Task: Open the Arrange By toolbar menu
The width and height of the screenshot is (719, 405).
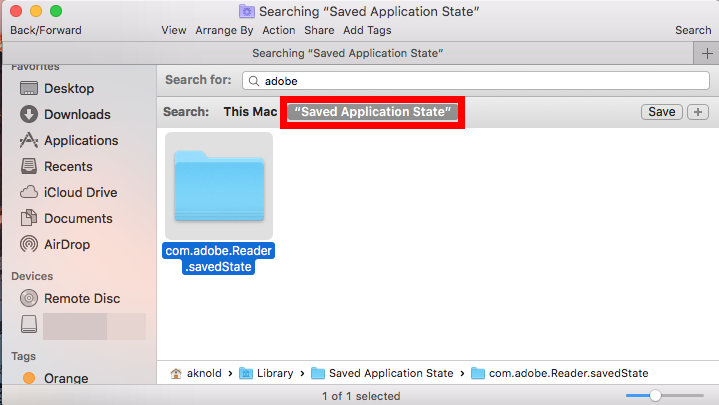Action: click(224, 30)
